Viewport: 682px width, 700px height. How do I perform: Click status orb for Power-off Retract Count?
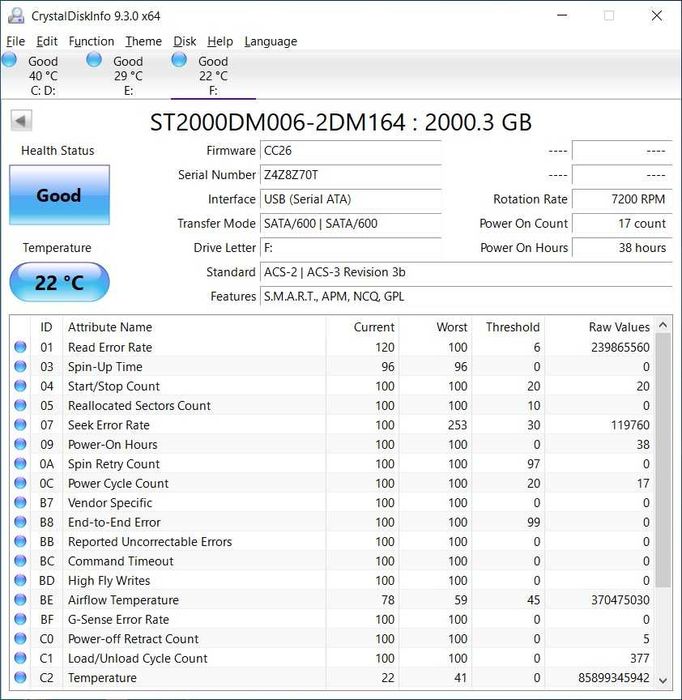pyautogui.click(x=21, y=638)
